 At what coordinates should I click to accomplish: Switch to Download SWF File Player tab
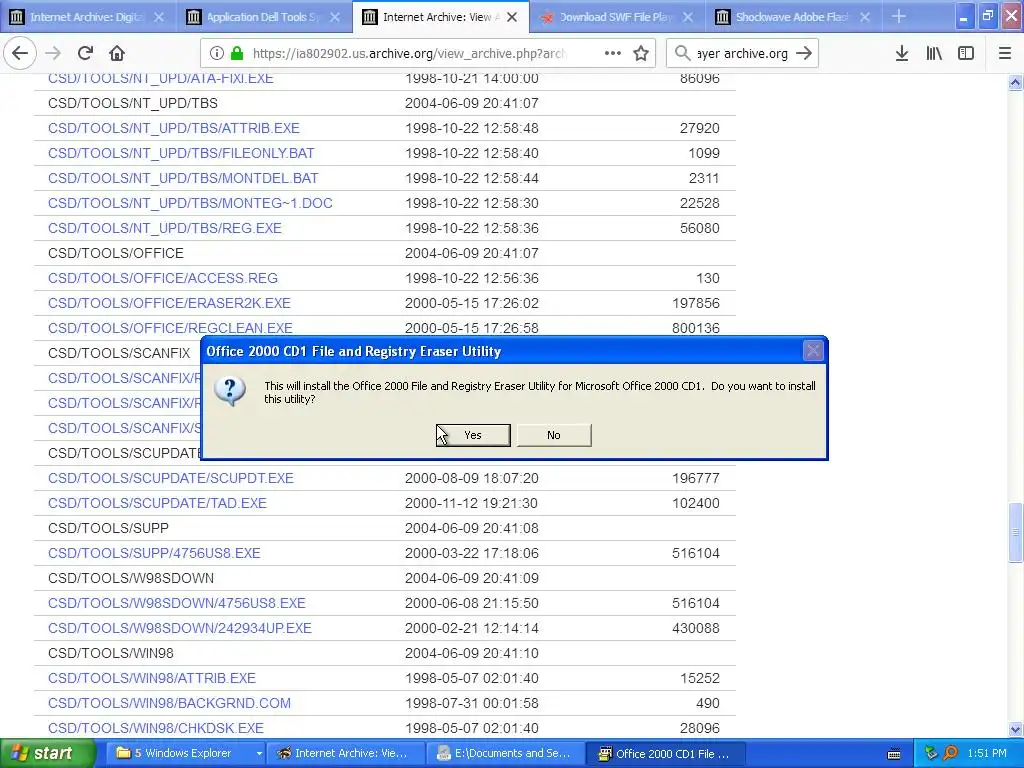pyautogui.click(x=616, y=17)
